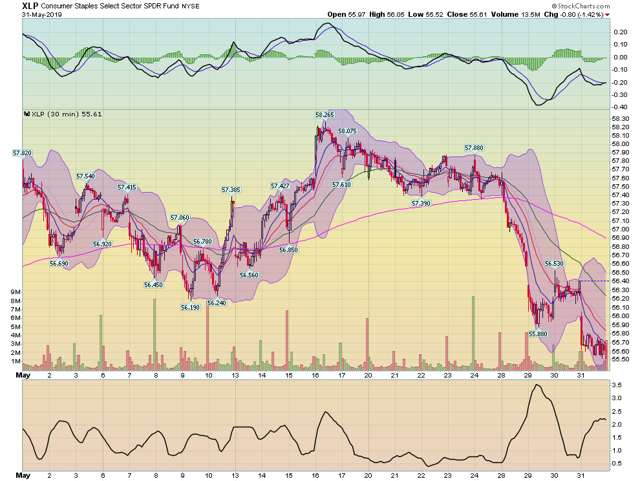Click the 57.00 price axis label

pos(620,229)
